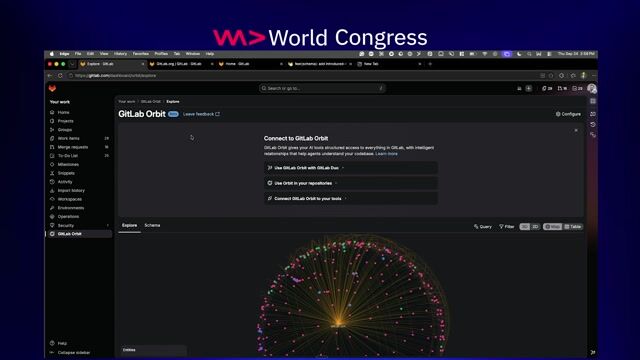The width and height of the screenshot is (640, 360).
Task: Focus the Search or go to field
Action: click(x=322, y=88)
